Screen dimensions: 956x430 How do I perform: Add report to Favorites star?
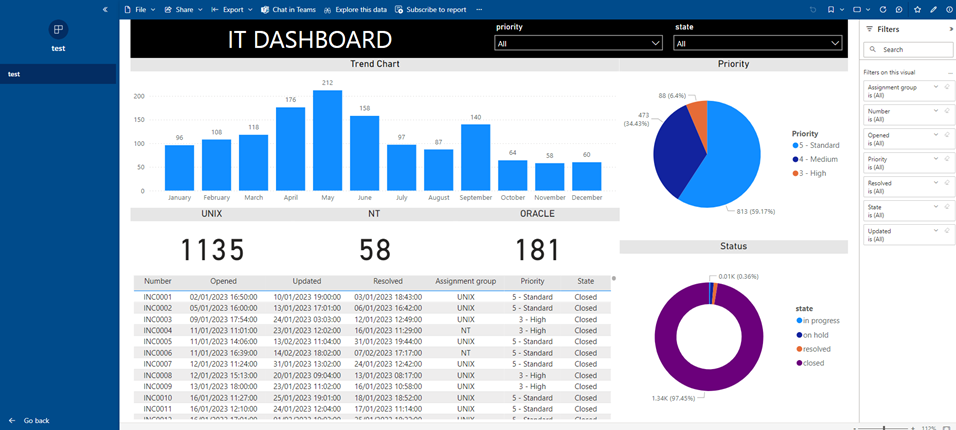[917, 9]
